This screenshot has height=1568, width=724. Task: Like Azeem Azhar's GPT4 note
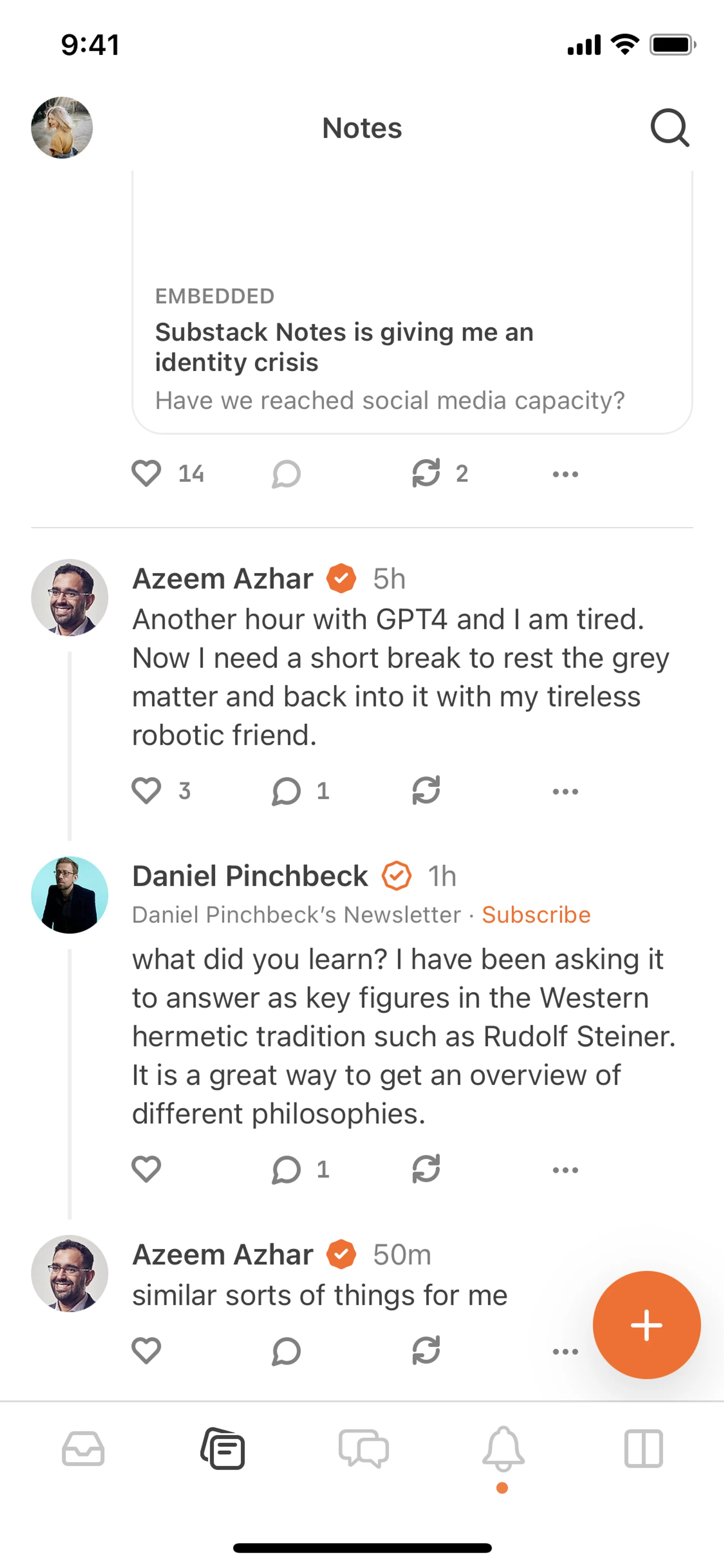[x=147, y=791]
